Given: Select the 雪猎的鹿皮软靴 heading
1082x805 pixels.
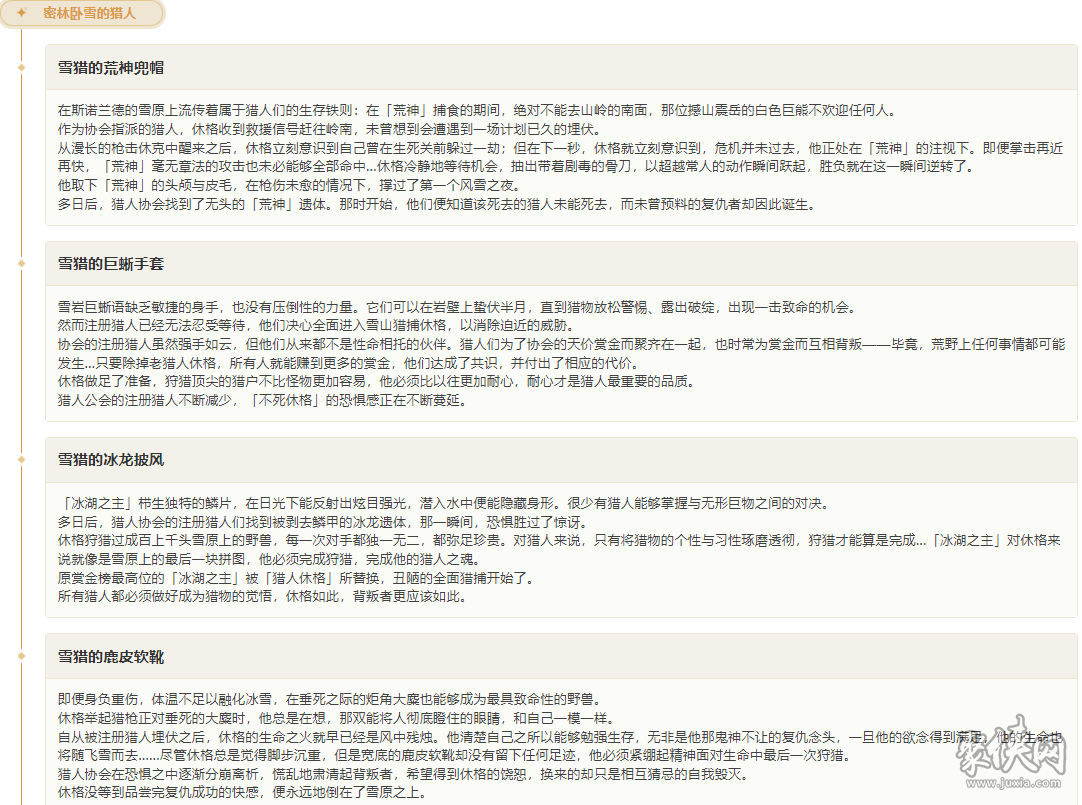Looking at the screenshot, I should click(110, 657).
